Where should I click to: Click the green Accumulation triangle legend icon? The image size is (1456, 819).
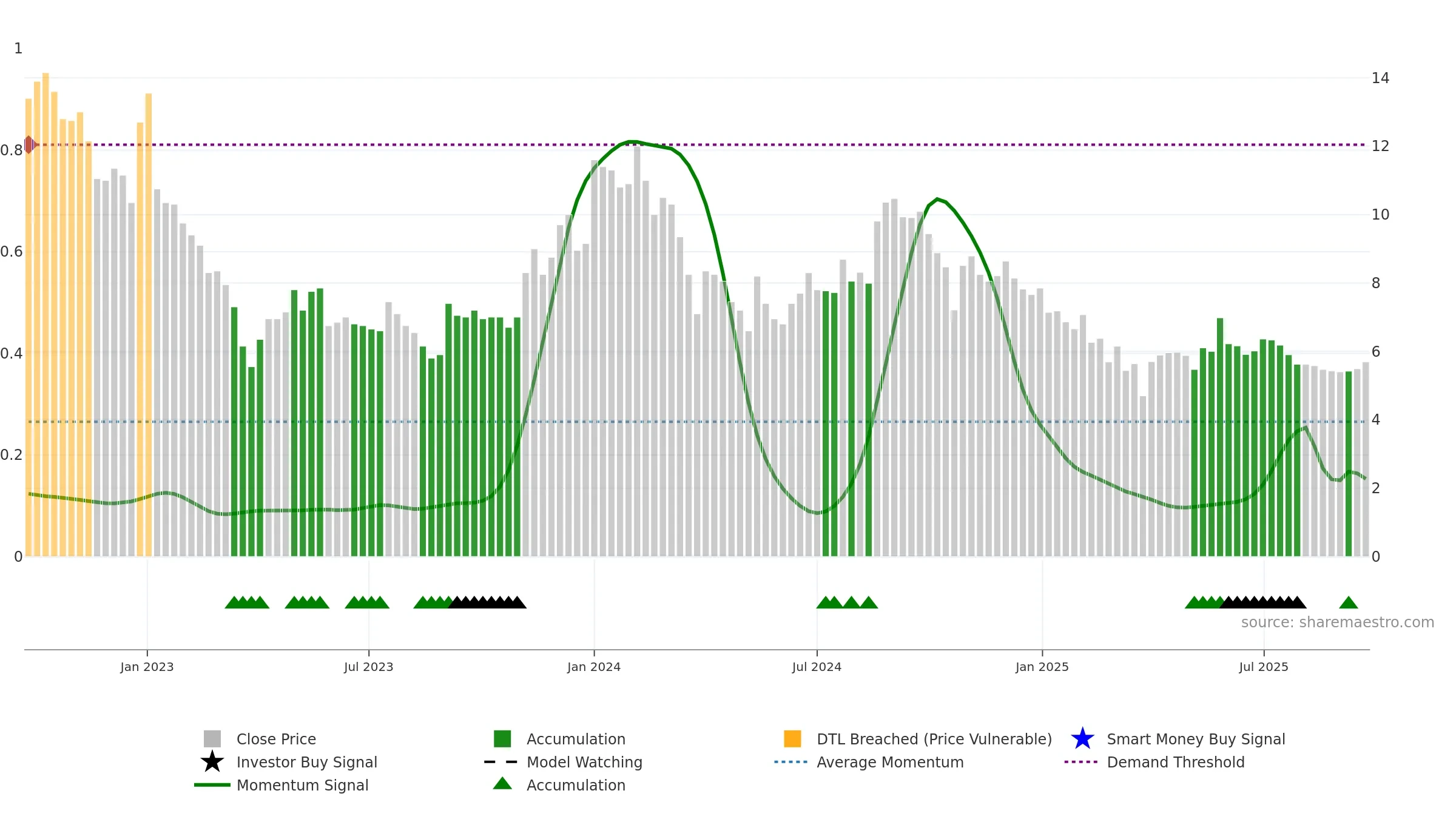pyautogui.click(x=502, y=783)
